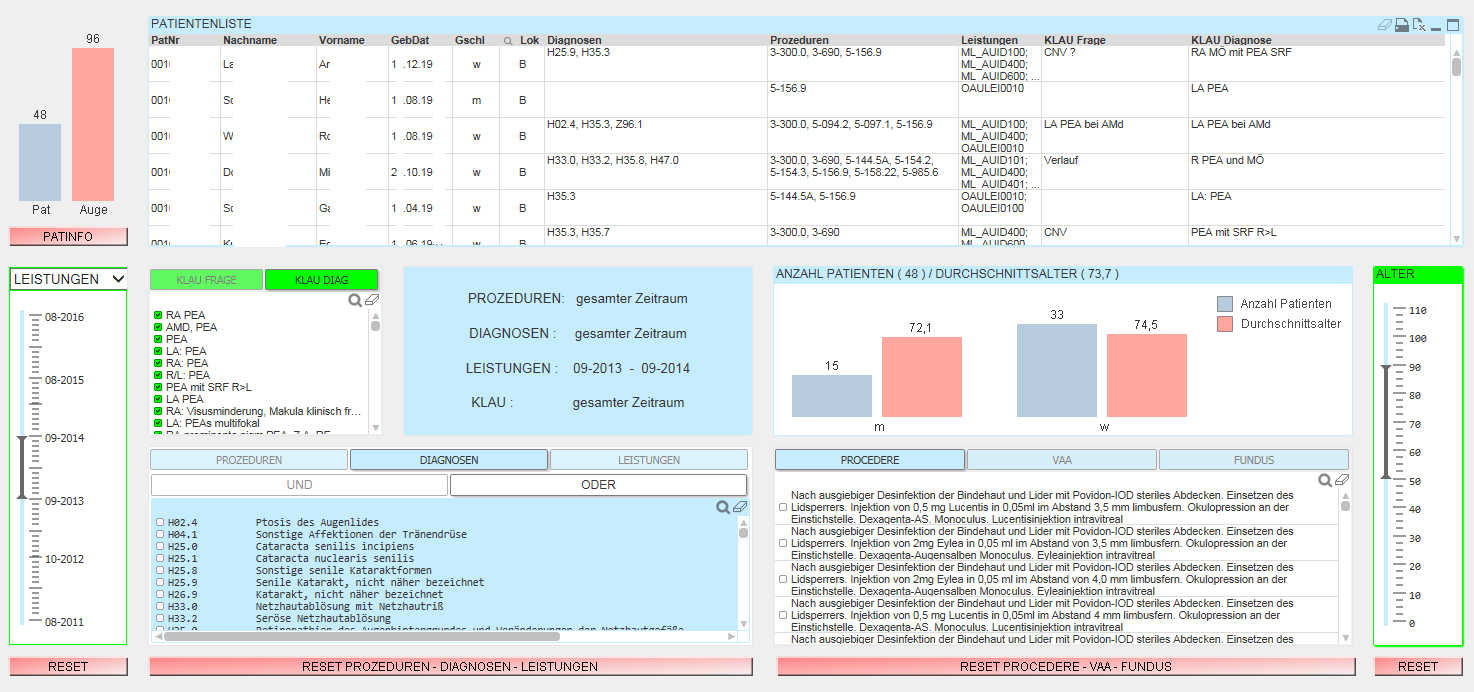Open the FUNDUS tab
This screenshot has height=692, width=1474.
pyautogui.click(x=1254, y=460)
